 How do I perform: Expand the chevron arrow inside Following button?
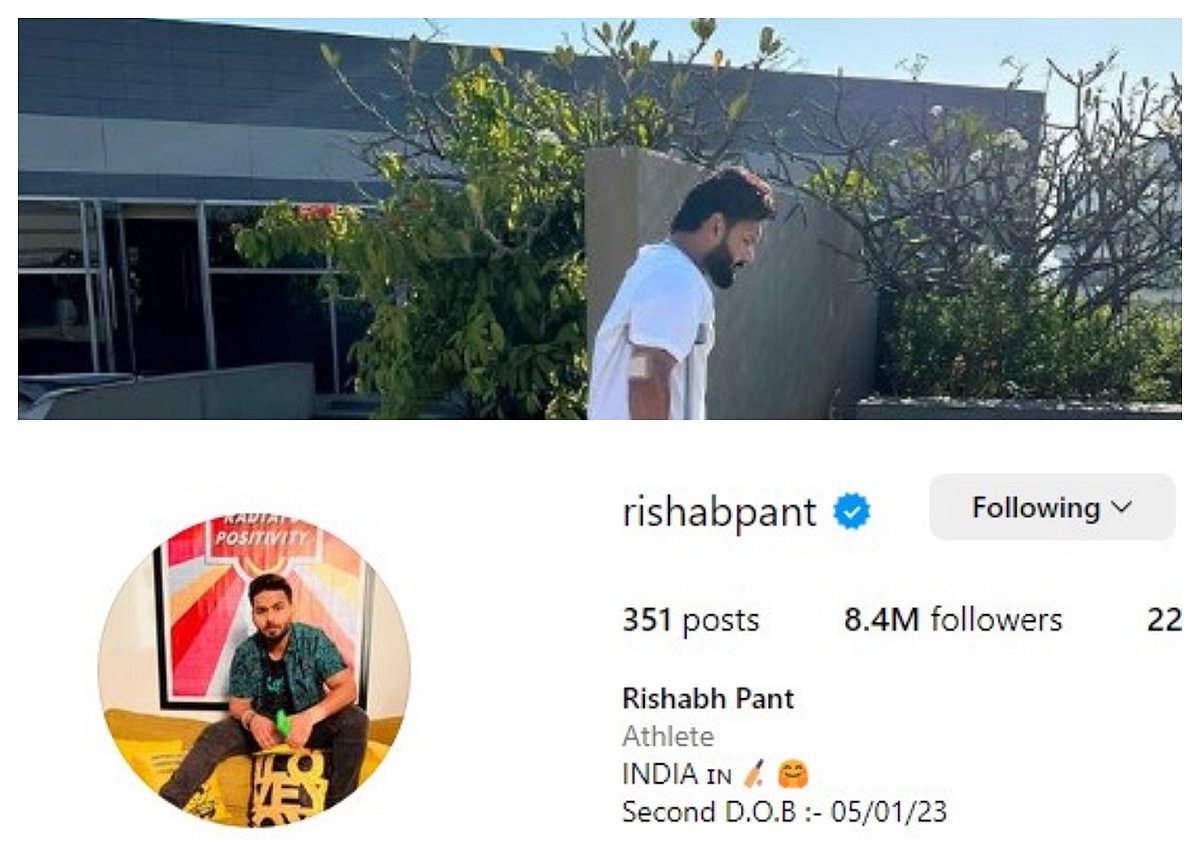1122,509
